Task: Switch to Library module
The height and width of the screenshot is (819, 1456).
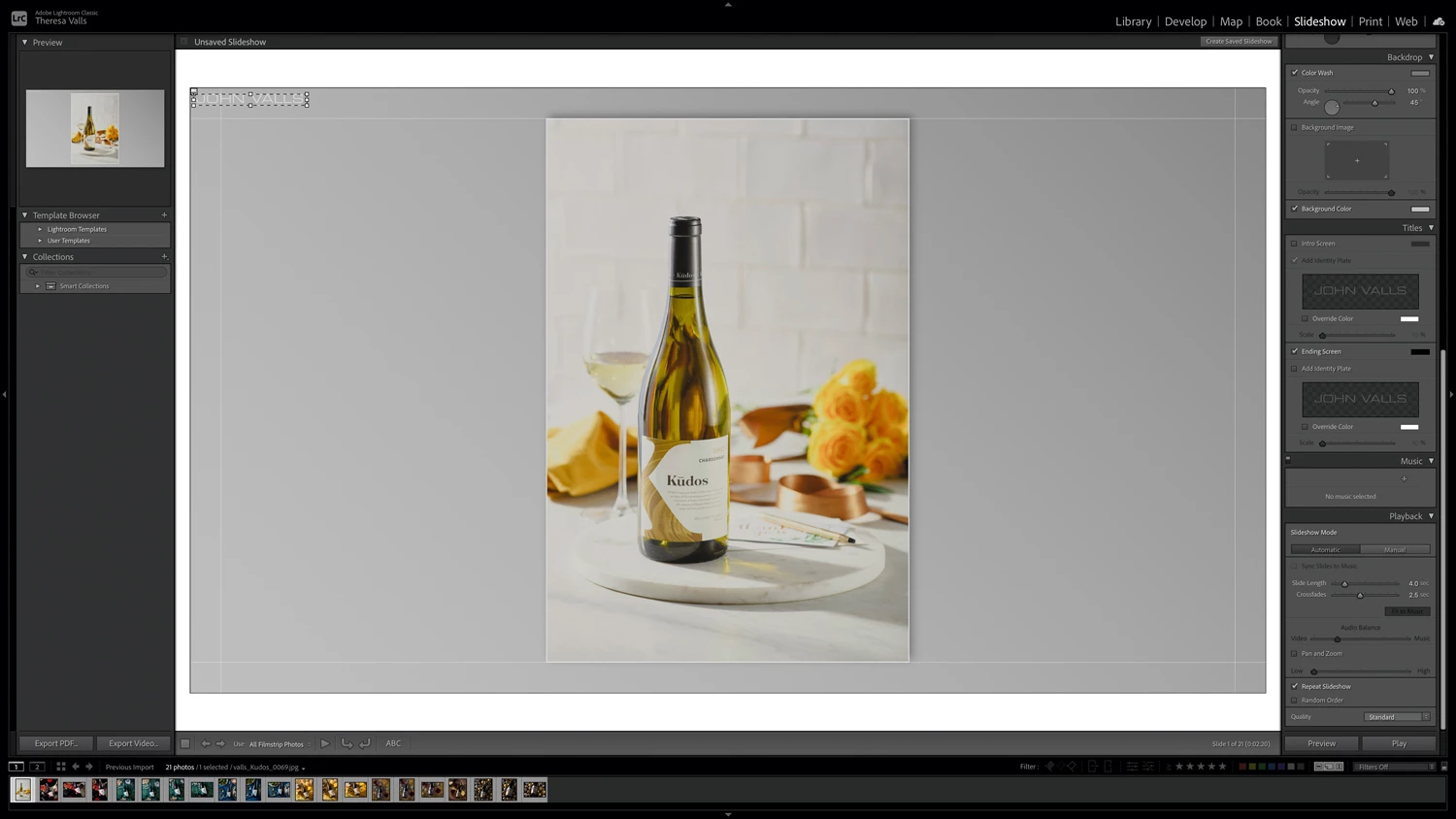Action: point(1133,21)
